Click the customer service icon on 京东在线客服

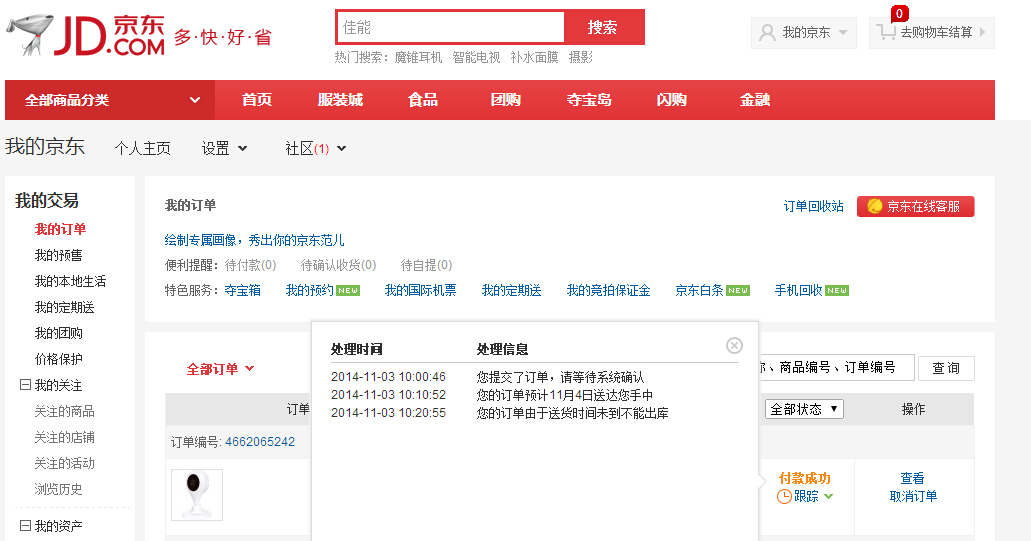(x=875, y=206)
